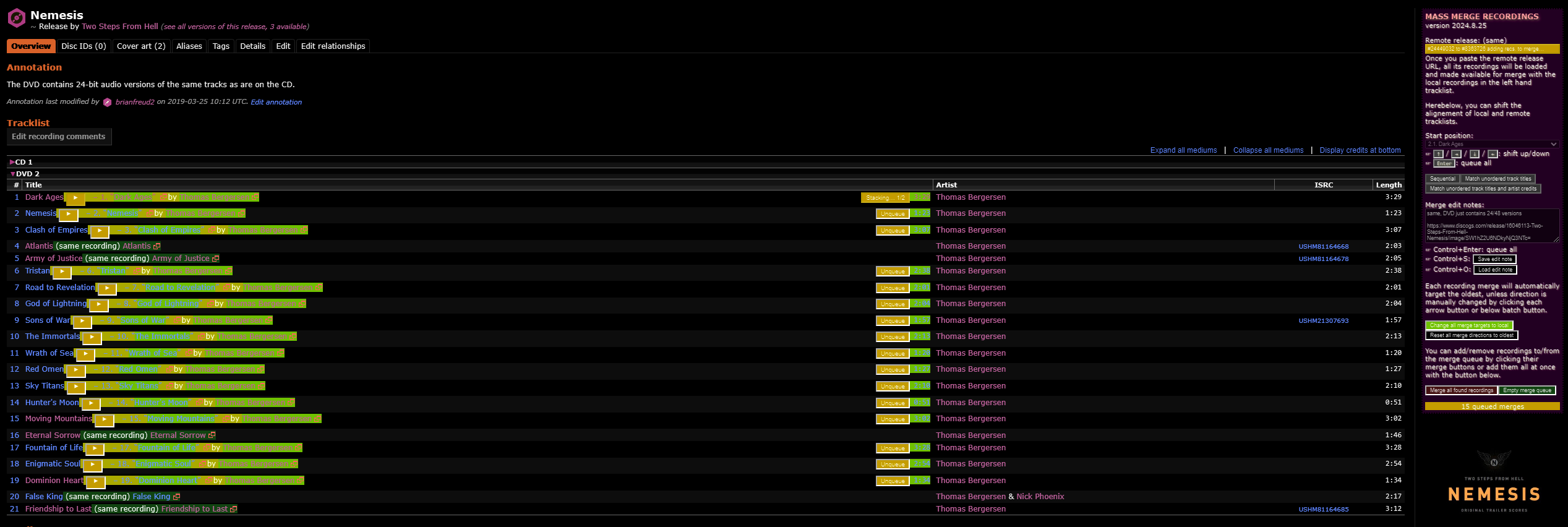
Task: Click the merge arrow button beside Road to Revelation
Action: point(106,289)
